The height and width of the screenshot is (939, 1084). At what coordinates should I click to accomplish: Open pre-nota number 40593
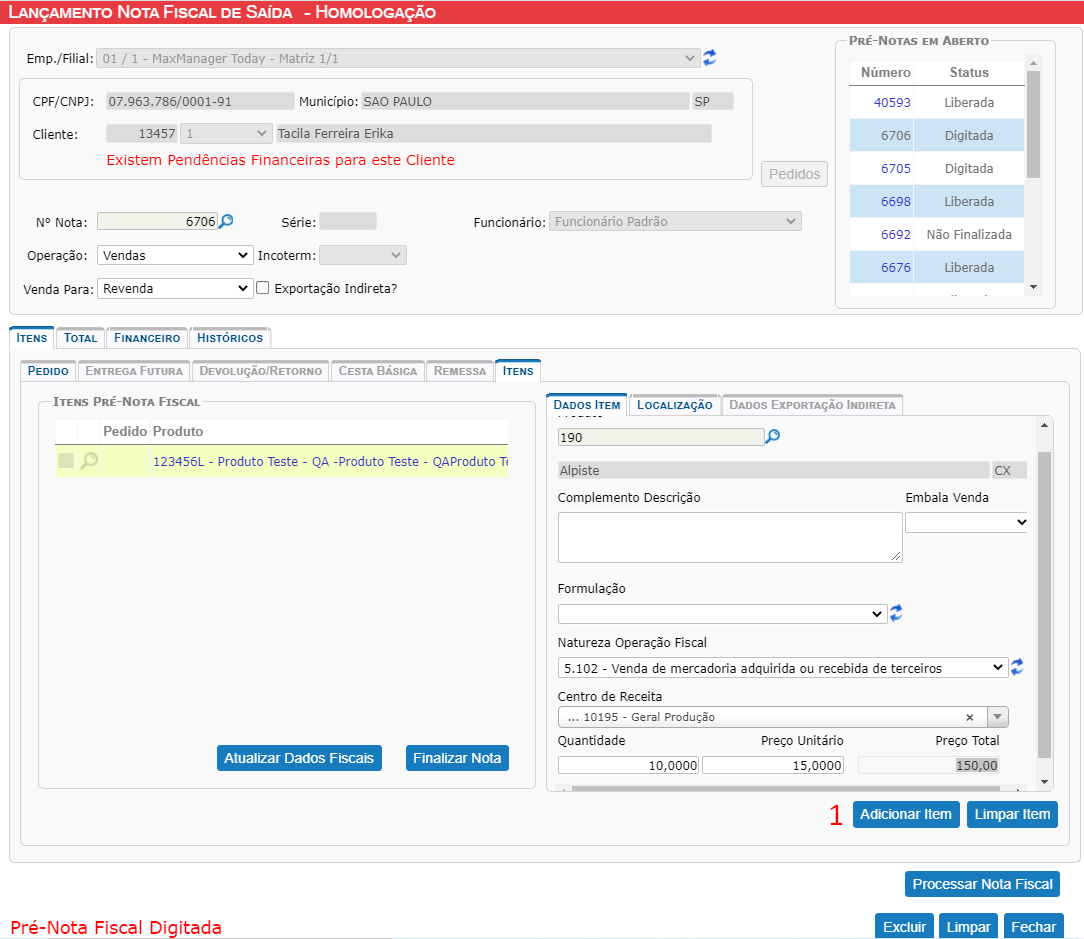(x=893, y=102)
